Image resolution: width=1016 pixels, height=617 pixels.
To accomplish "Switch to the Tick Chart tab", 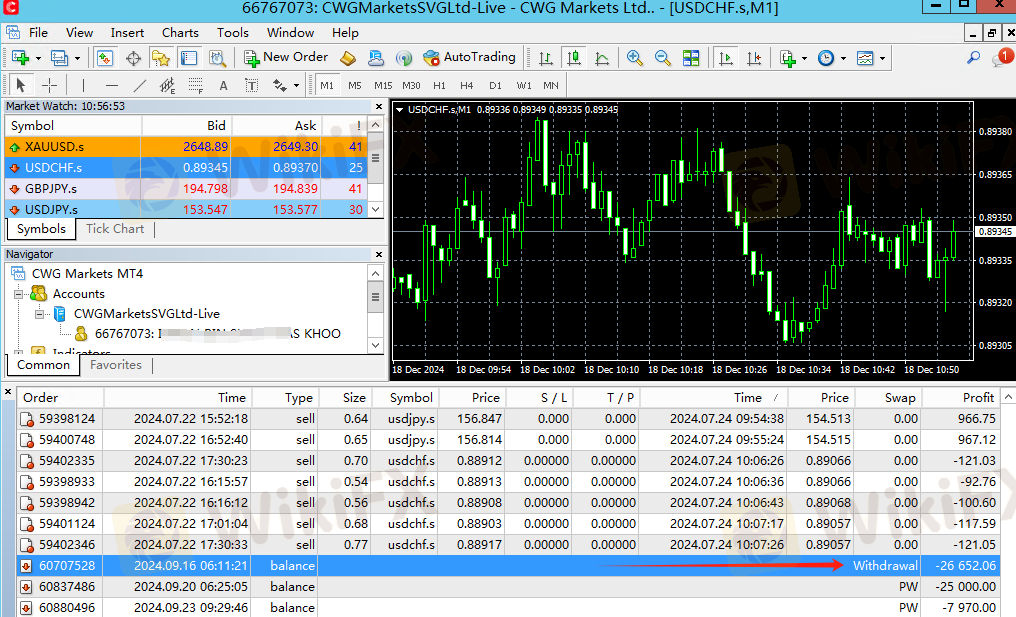I will coord(115,229).
